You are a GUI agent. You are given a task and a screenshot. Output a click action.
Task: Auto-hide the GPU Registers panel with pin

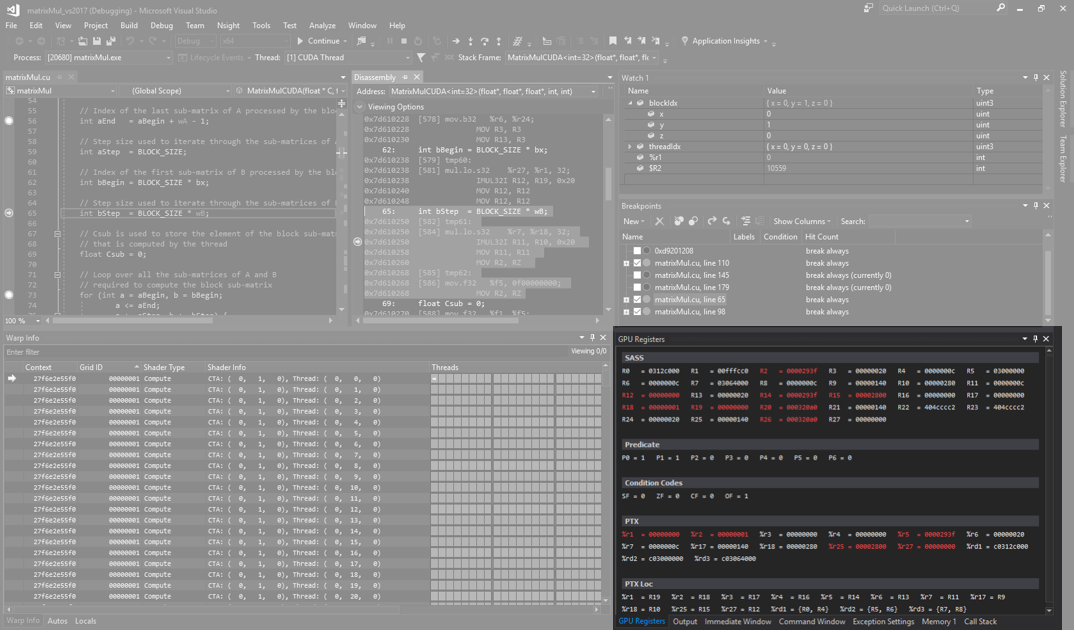pos(1035,339)
